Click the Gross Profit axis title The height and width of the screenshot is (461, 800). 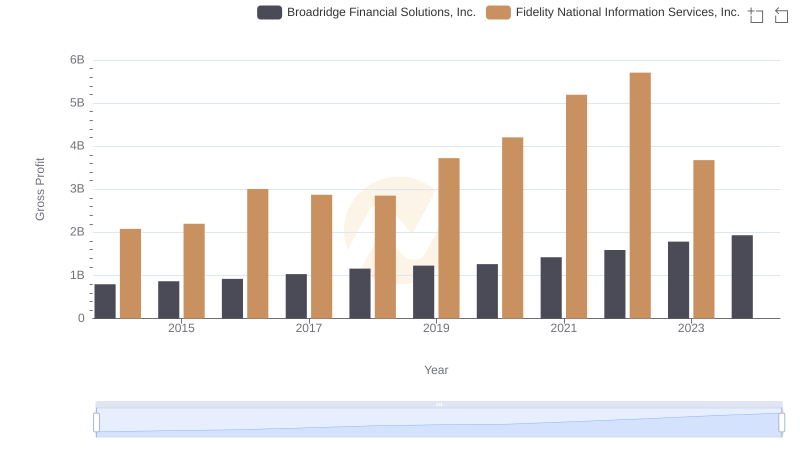(40, 189)
